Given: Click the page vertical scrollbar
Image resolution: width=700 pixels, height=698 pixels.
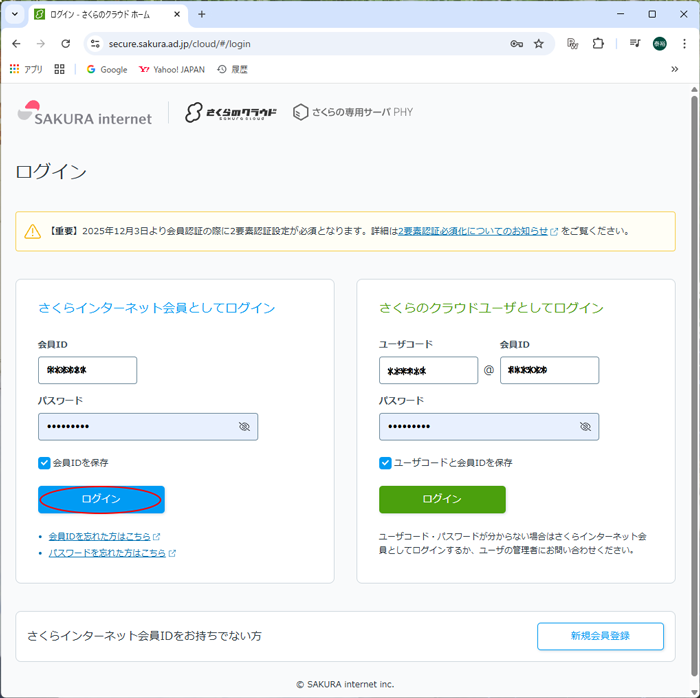Looking at the screenshot, I should pyautogui.click(x=694, y=386).
